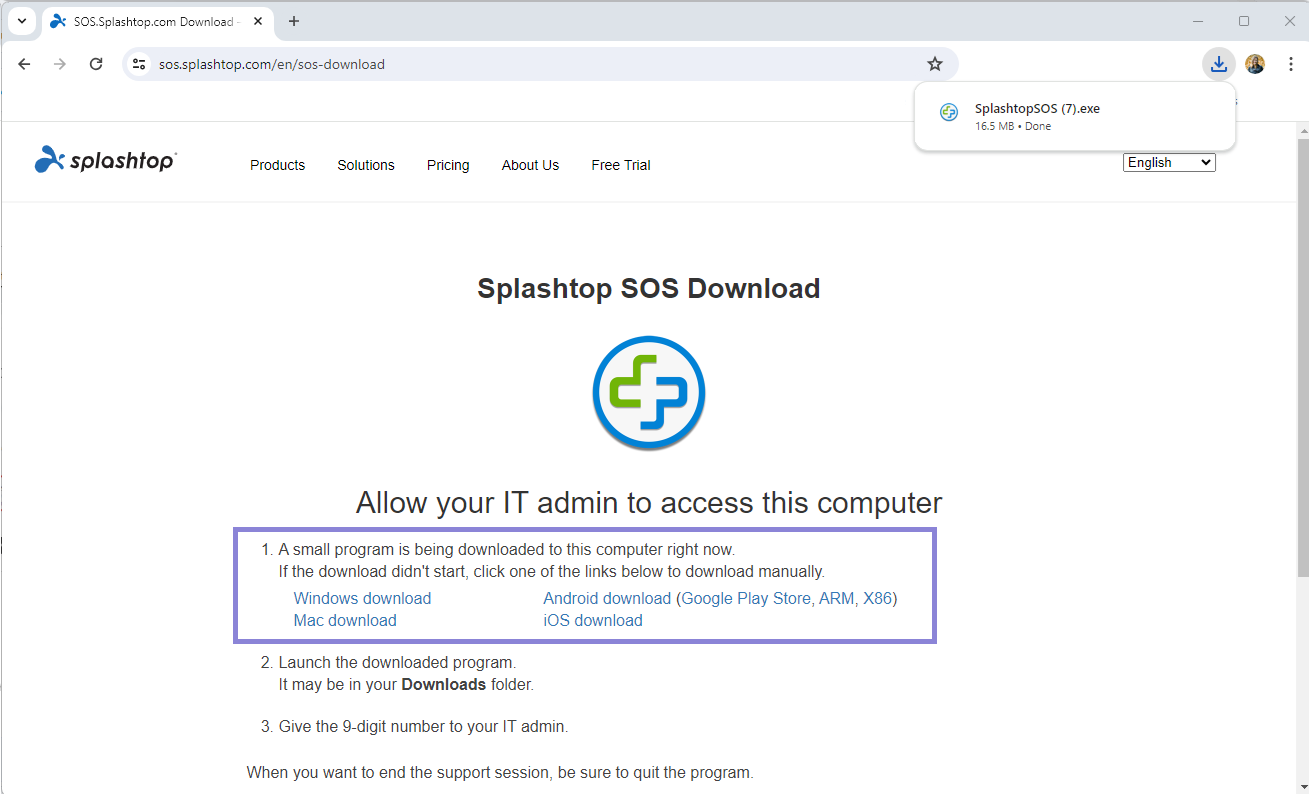Open downloaded SplashtopSOS (7).exe entry
The width and height of the screenshot is (1309, 794).
(x=1075, y=117)
